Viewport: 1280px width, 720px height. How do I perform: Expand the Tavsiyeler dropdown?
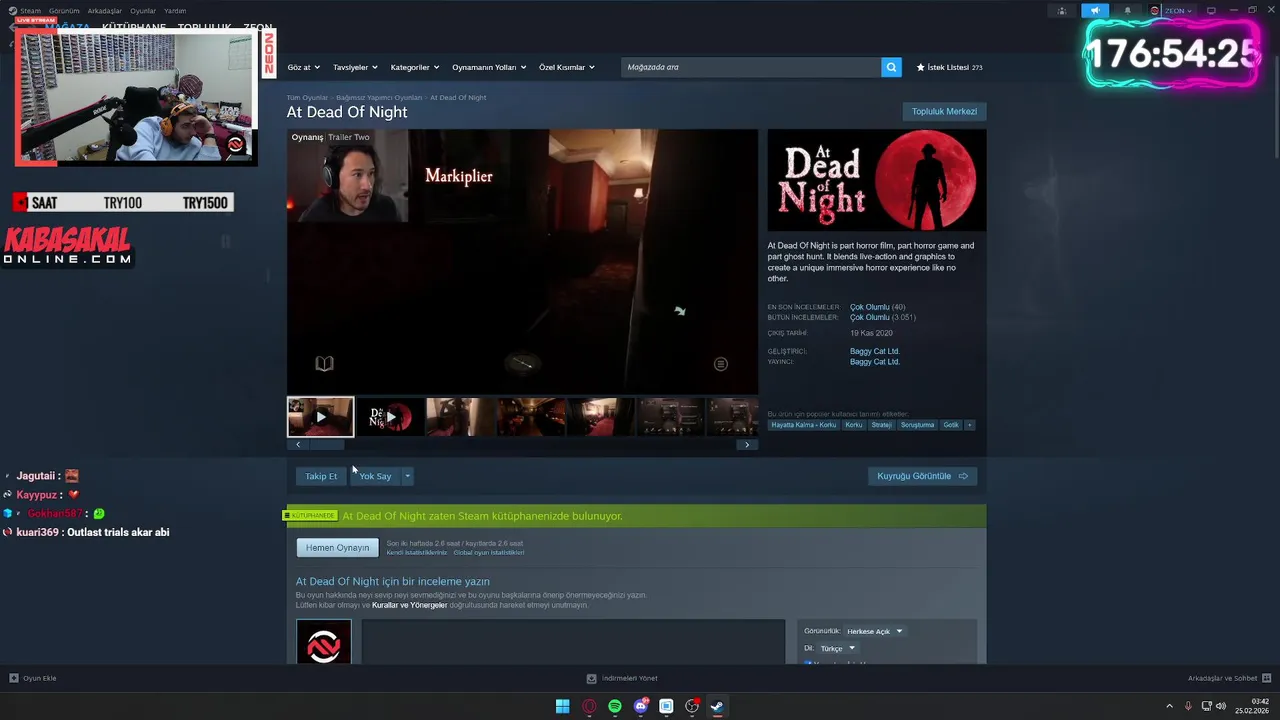(355, 67)
